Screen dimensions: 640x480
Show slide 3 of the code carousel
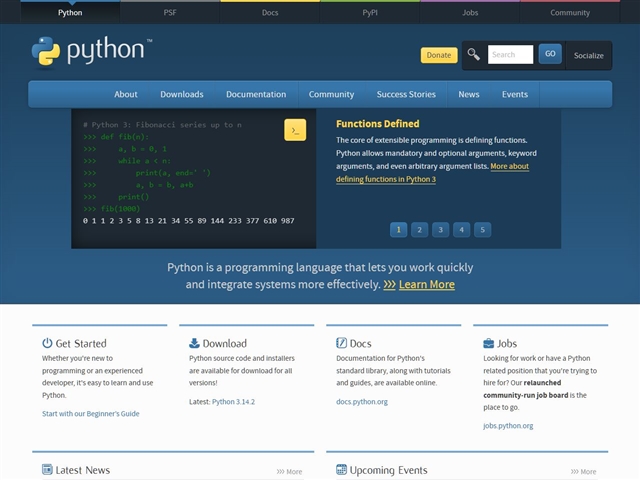point(440,230)
